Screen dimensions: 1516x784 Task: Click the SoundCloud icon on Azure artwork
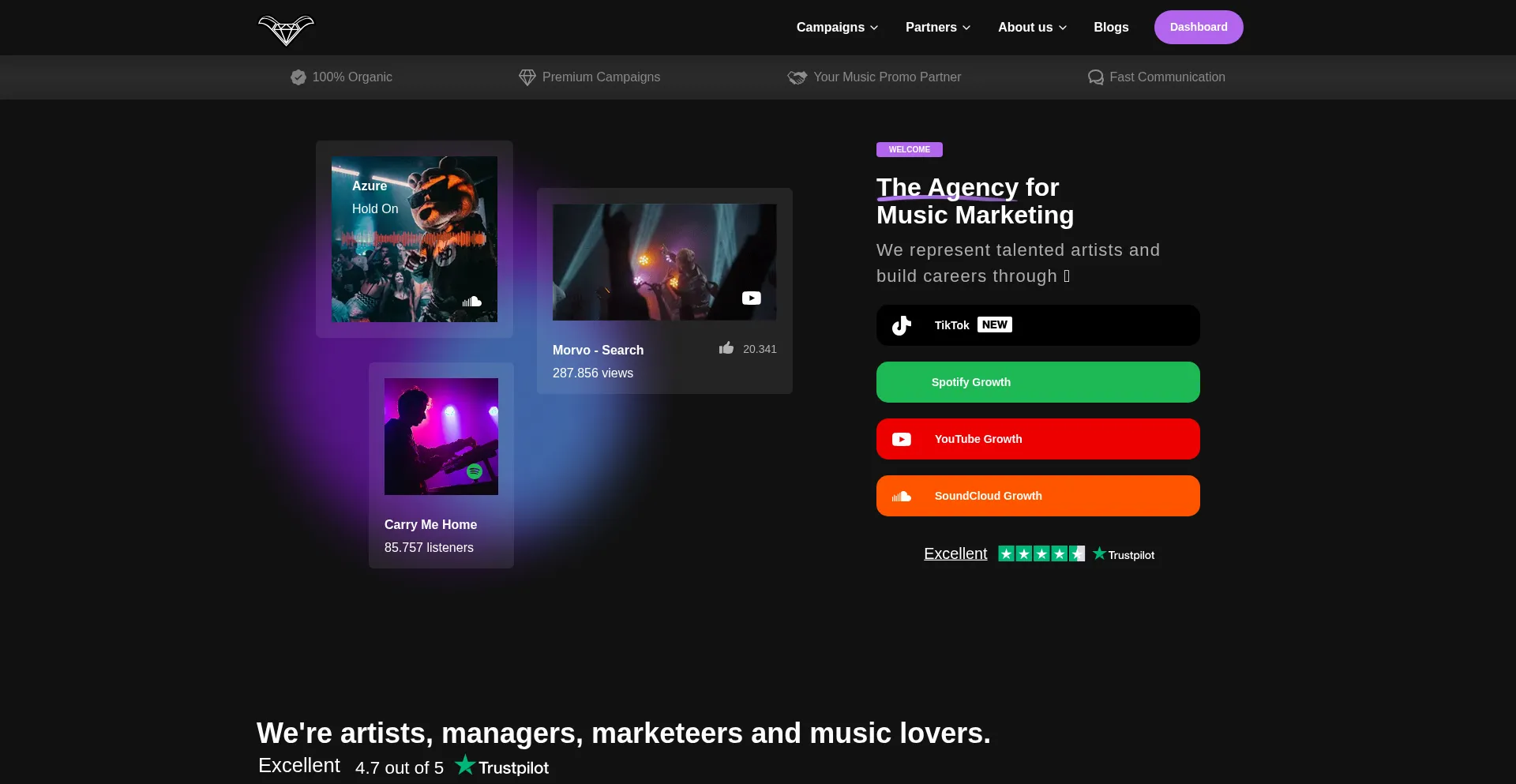472,302
